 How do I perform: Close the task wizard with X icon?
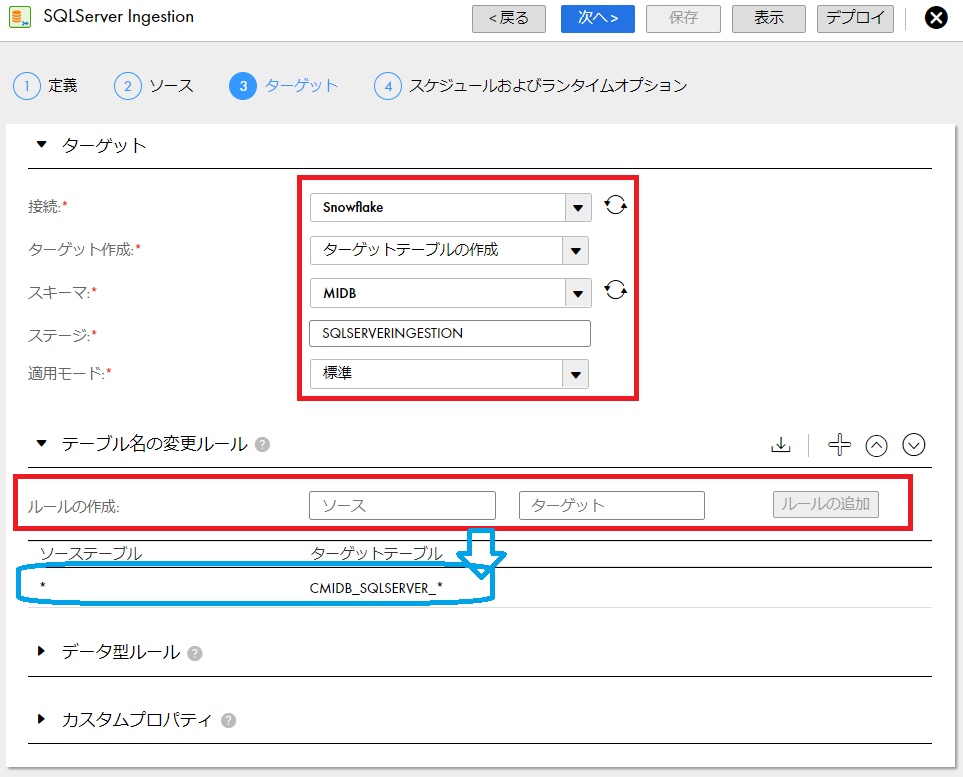(x=936, y=18)
